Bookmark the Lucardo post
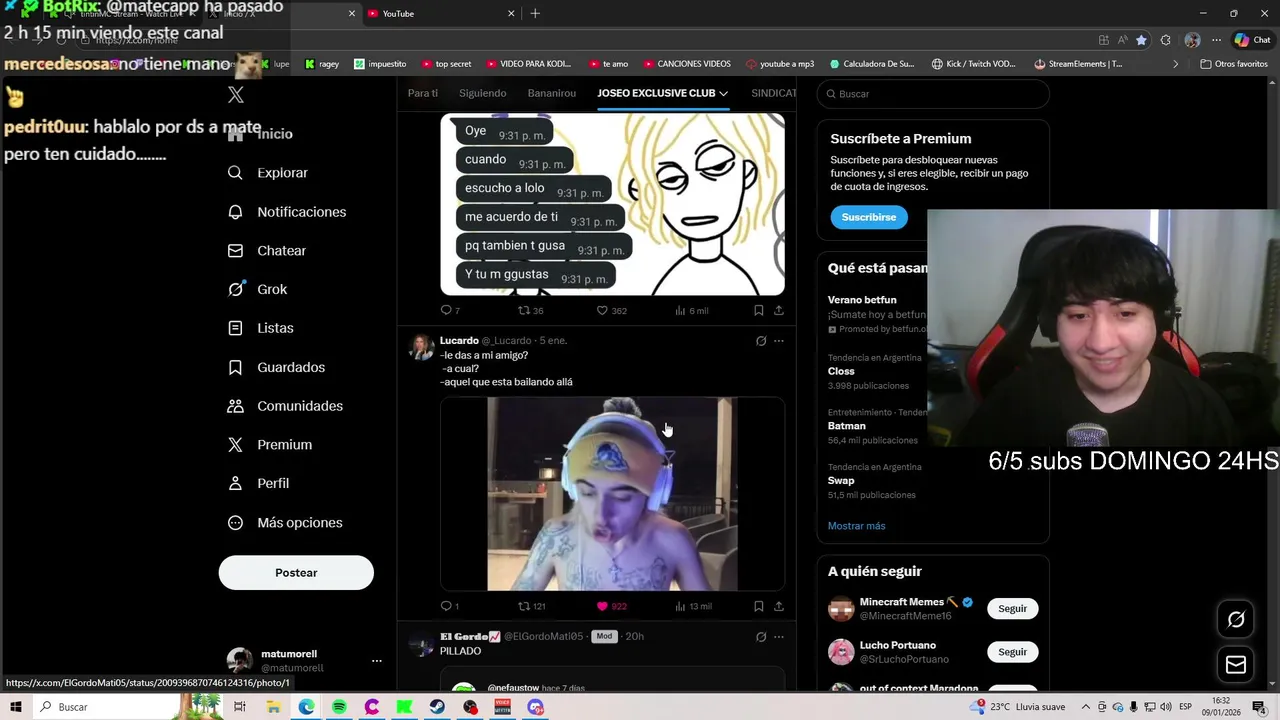Image resolution: width=1280 pixels, height=720 pixels. (x=758, y=606)
